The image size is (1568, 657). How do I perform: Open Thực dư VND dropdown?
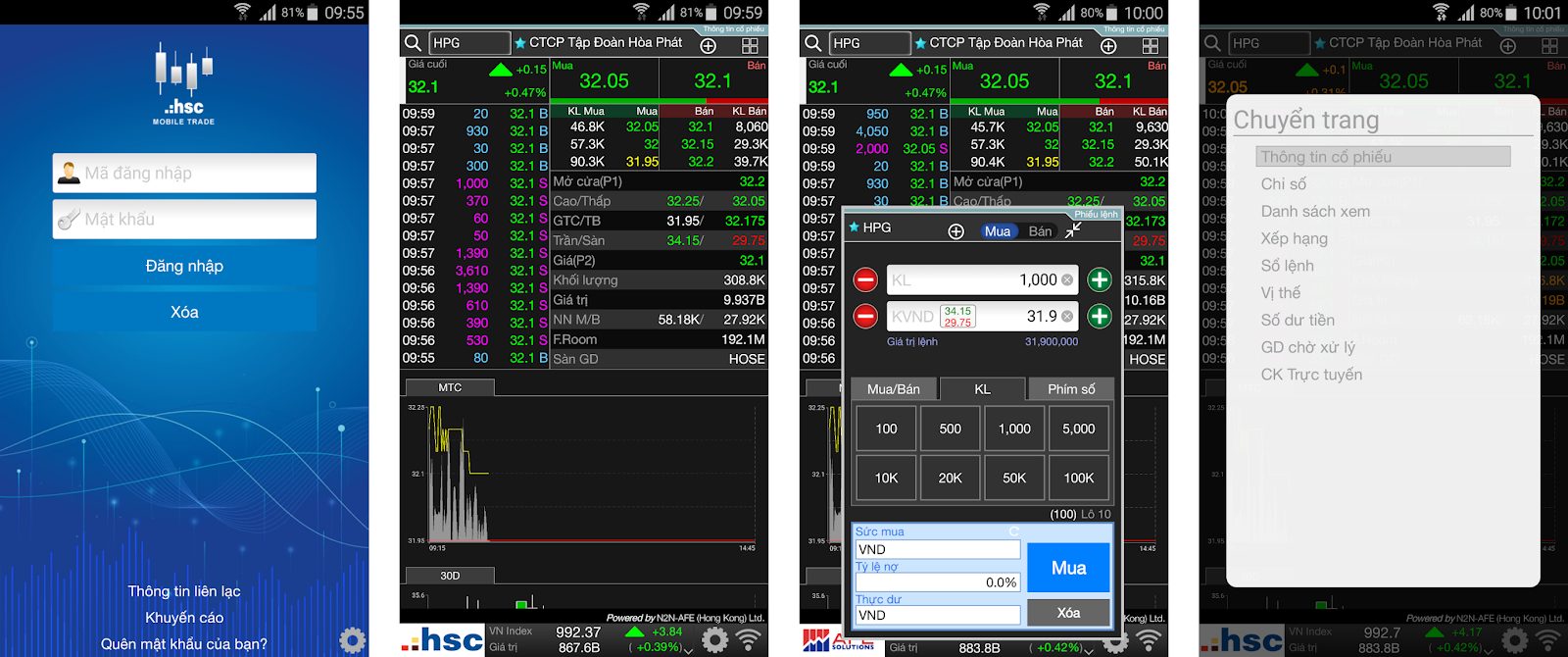pyautogui.click(x=938, y=616)
